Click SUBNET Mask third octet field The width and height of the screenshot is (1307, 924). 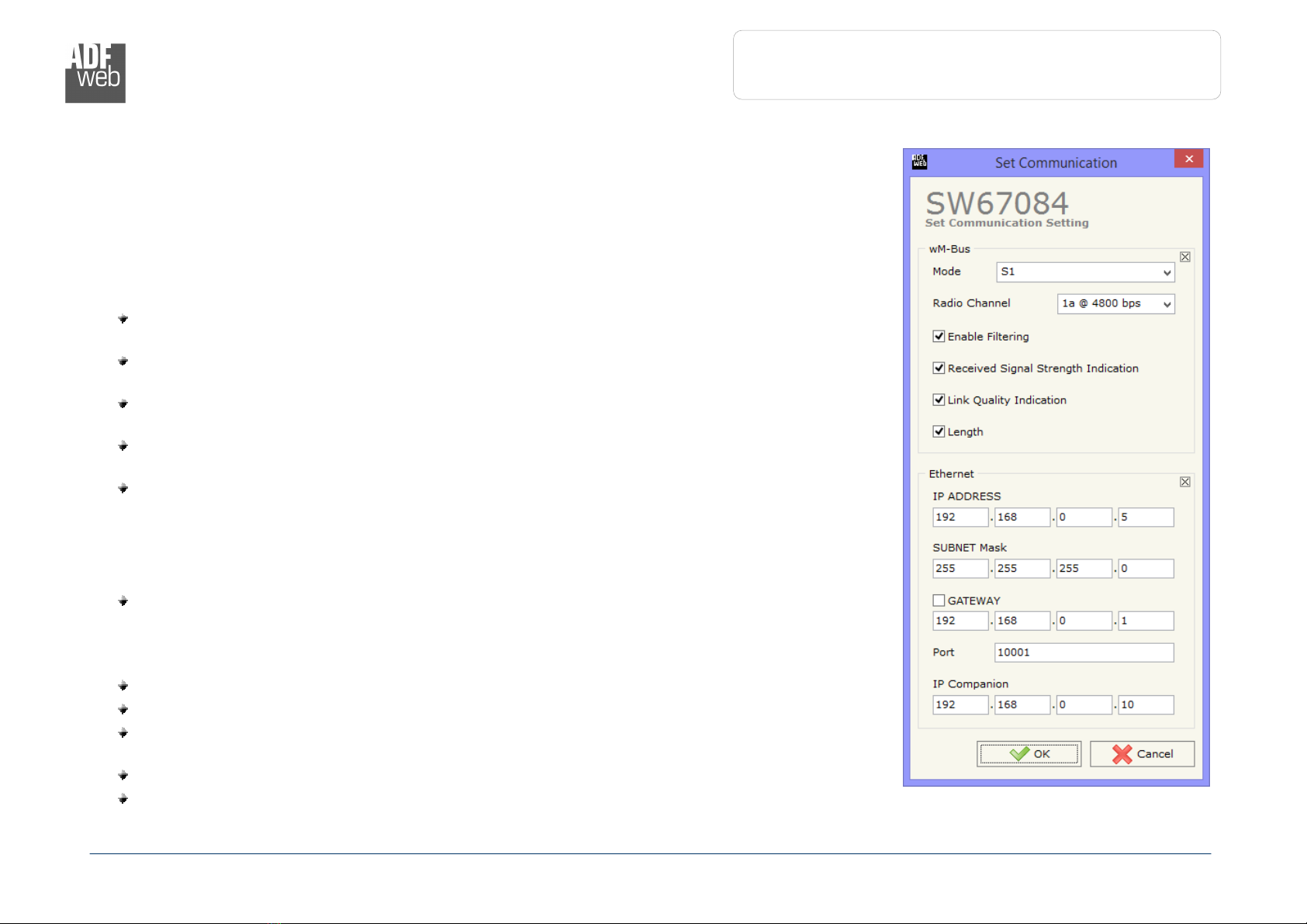tap(1084, 569)
